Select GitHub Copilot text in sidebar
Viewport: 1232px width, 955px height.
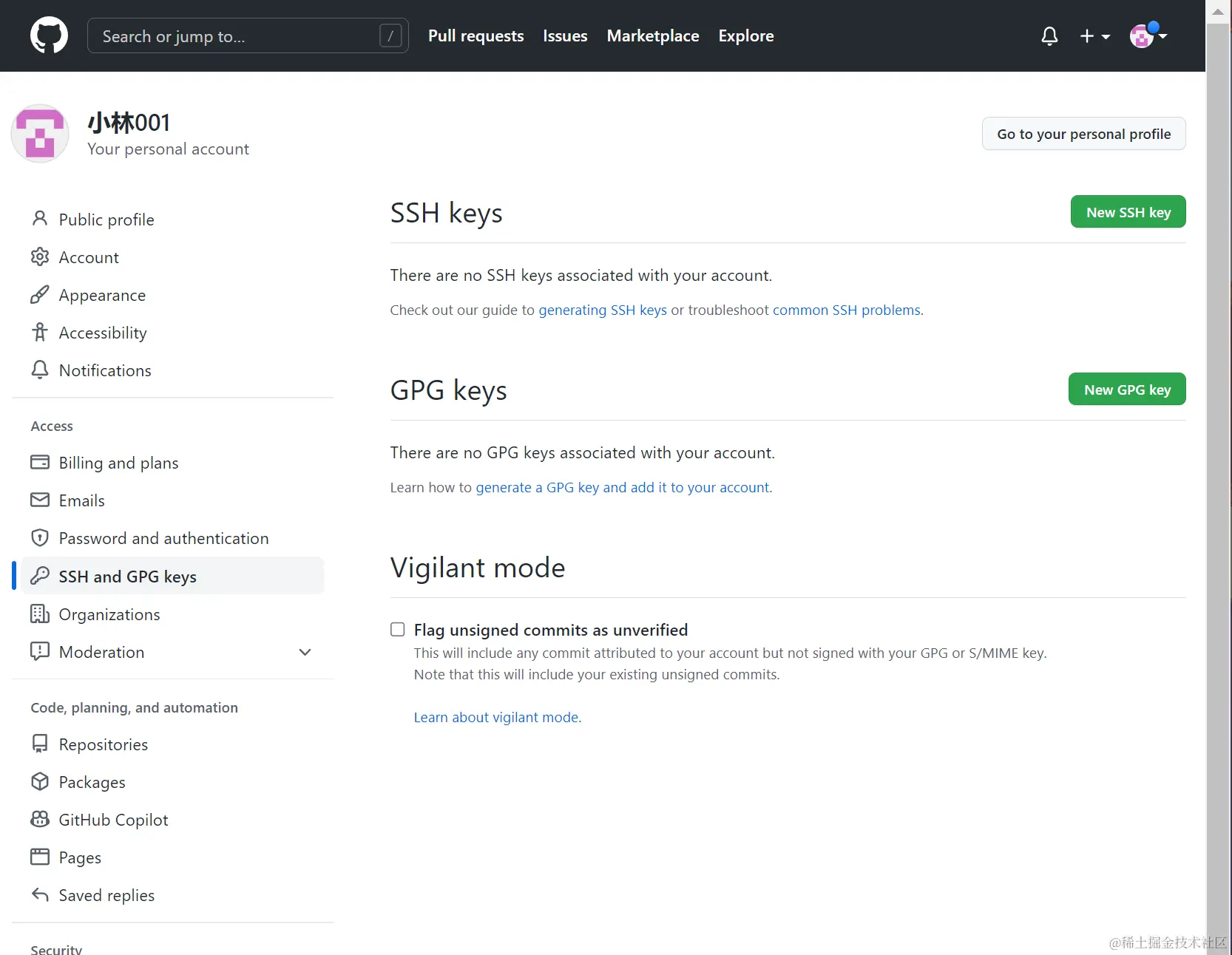tap(113, 820)
